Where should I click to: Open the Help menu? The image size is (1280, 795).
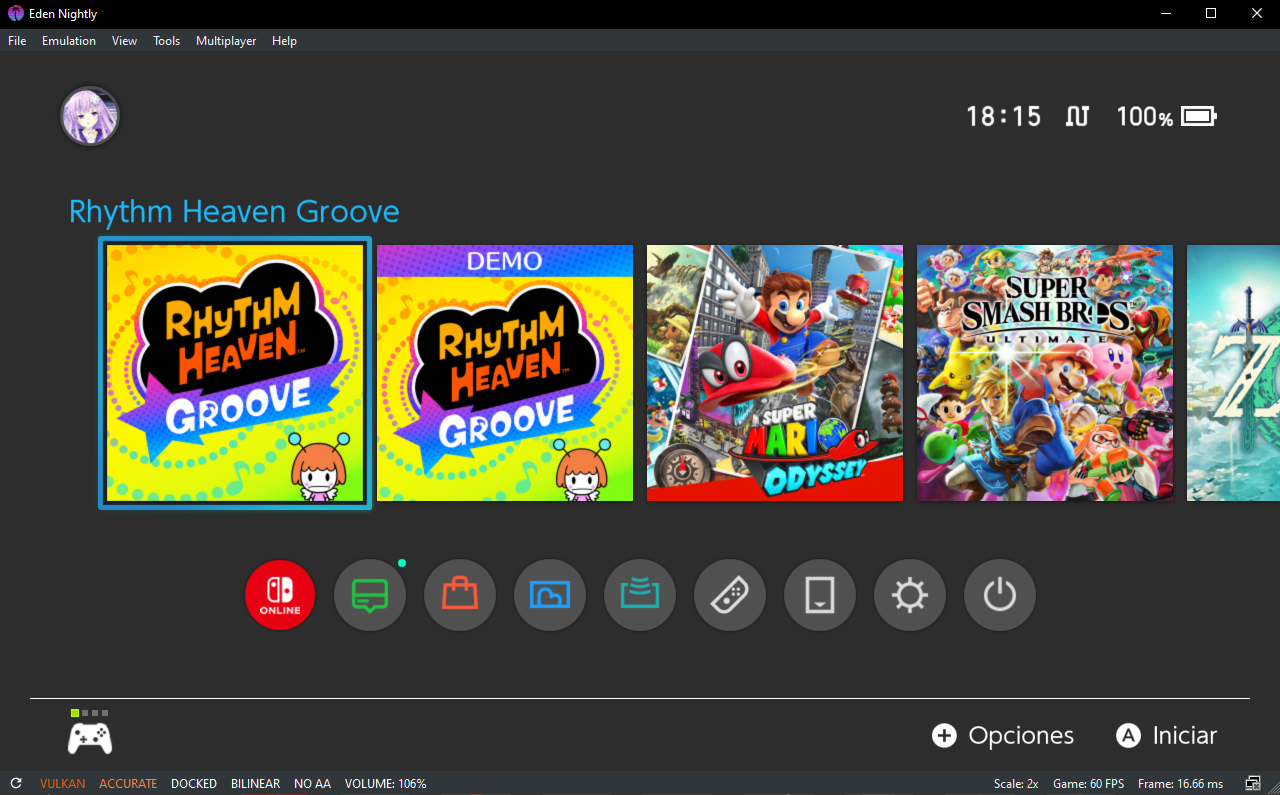pyautogui.click(x=285, y=41)
